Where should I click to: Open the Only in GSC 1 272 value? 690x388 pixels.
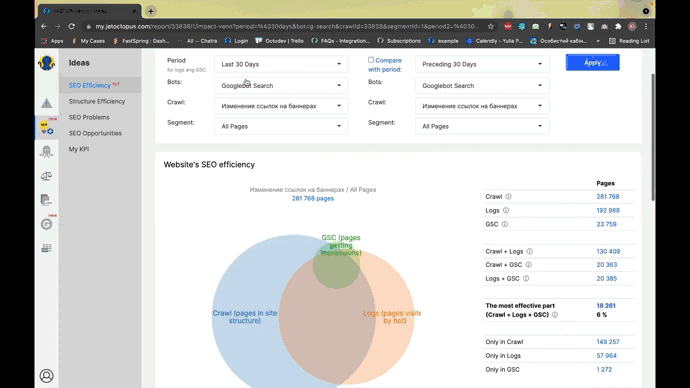(604, 370)
